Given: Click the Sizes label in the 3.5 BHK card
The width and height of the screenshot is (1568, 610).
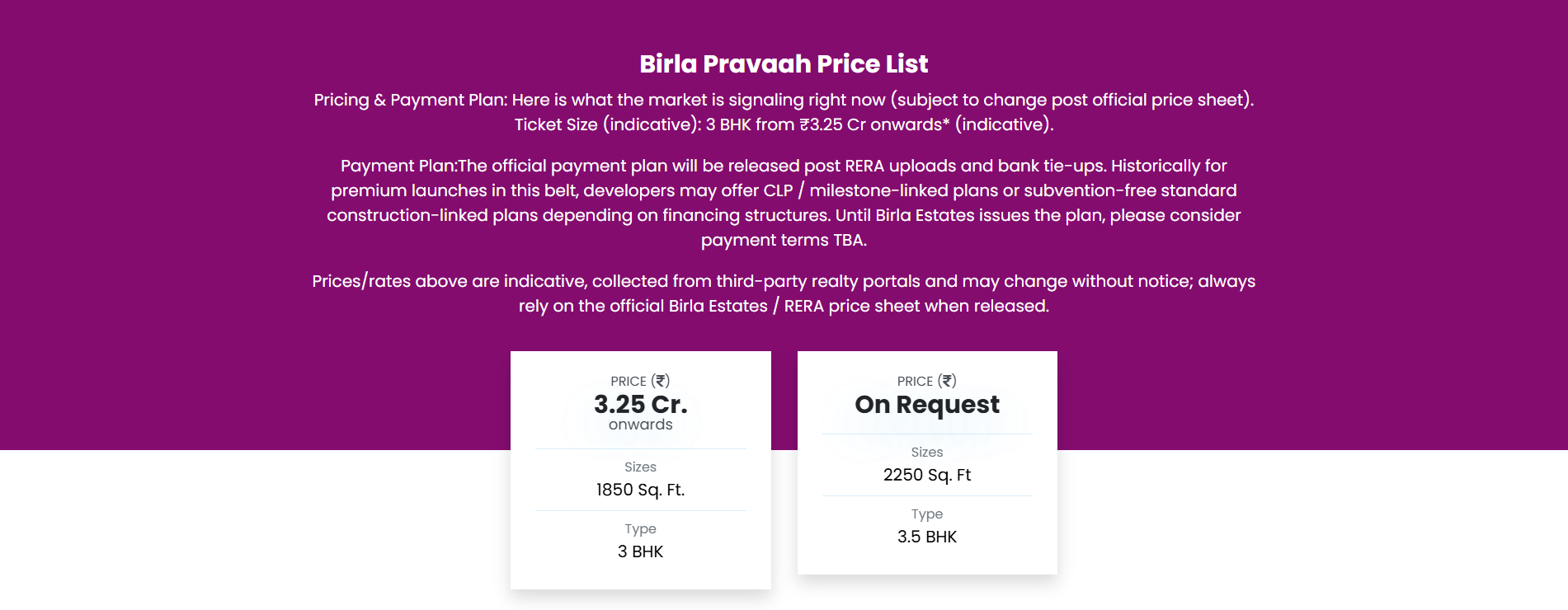Looking at the screenshot, I should coord(926,452).
